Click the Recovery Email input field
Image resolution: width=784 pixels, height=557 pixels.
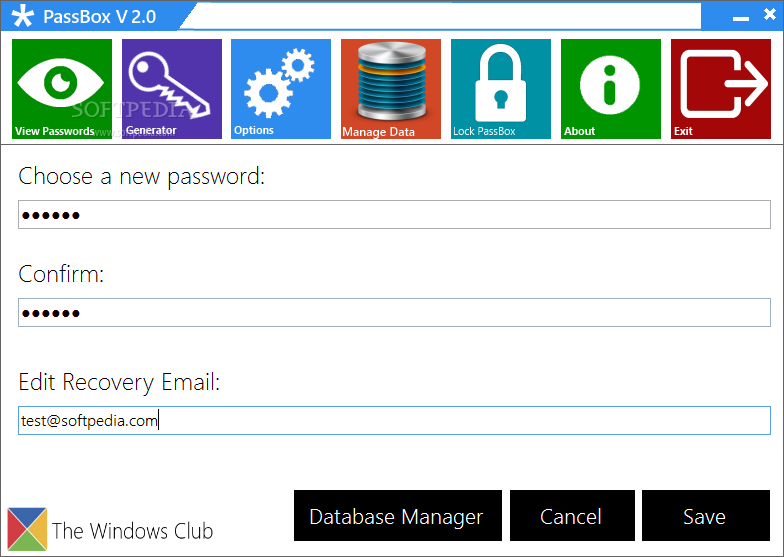point(394,420)
